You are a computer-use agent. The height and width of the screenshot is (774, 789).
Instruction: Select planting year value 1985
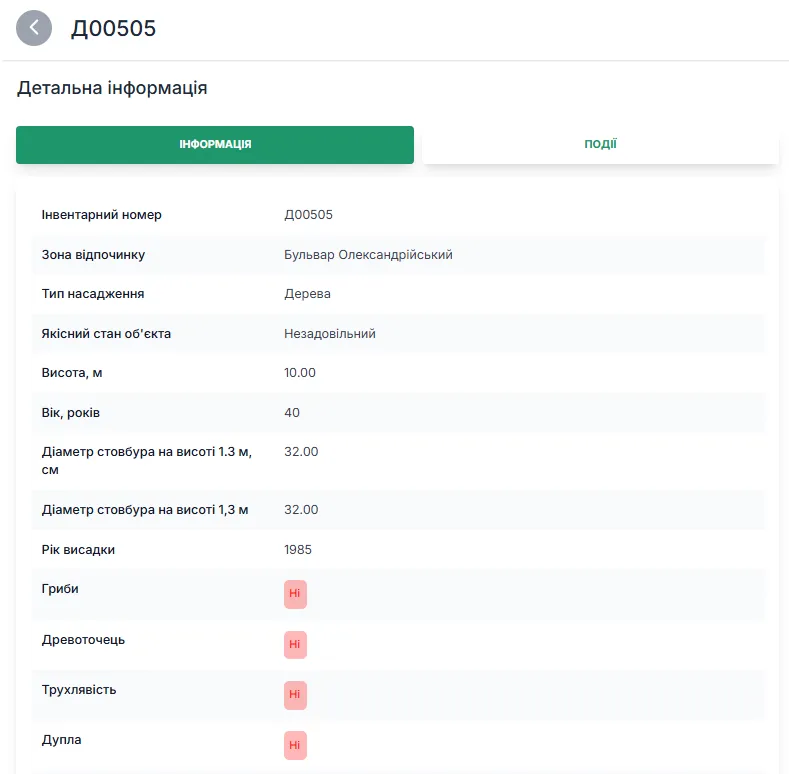298,550
